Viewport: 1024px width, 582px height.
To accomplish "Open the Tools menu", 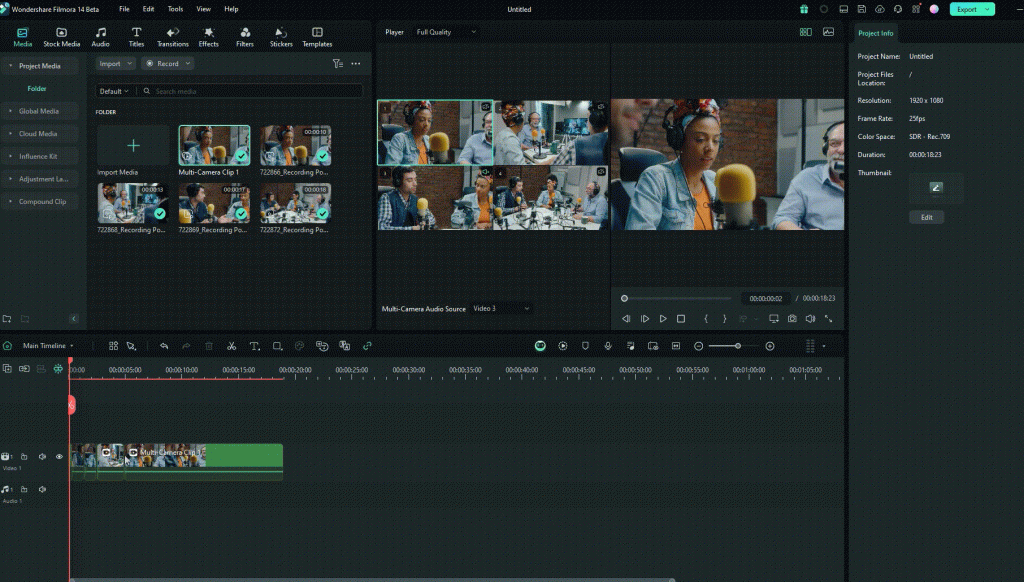I will click(x=175, y=9).
